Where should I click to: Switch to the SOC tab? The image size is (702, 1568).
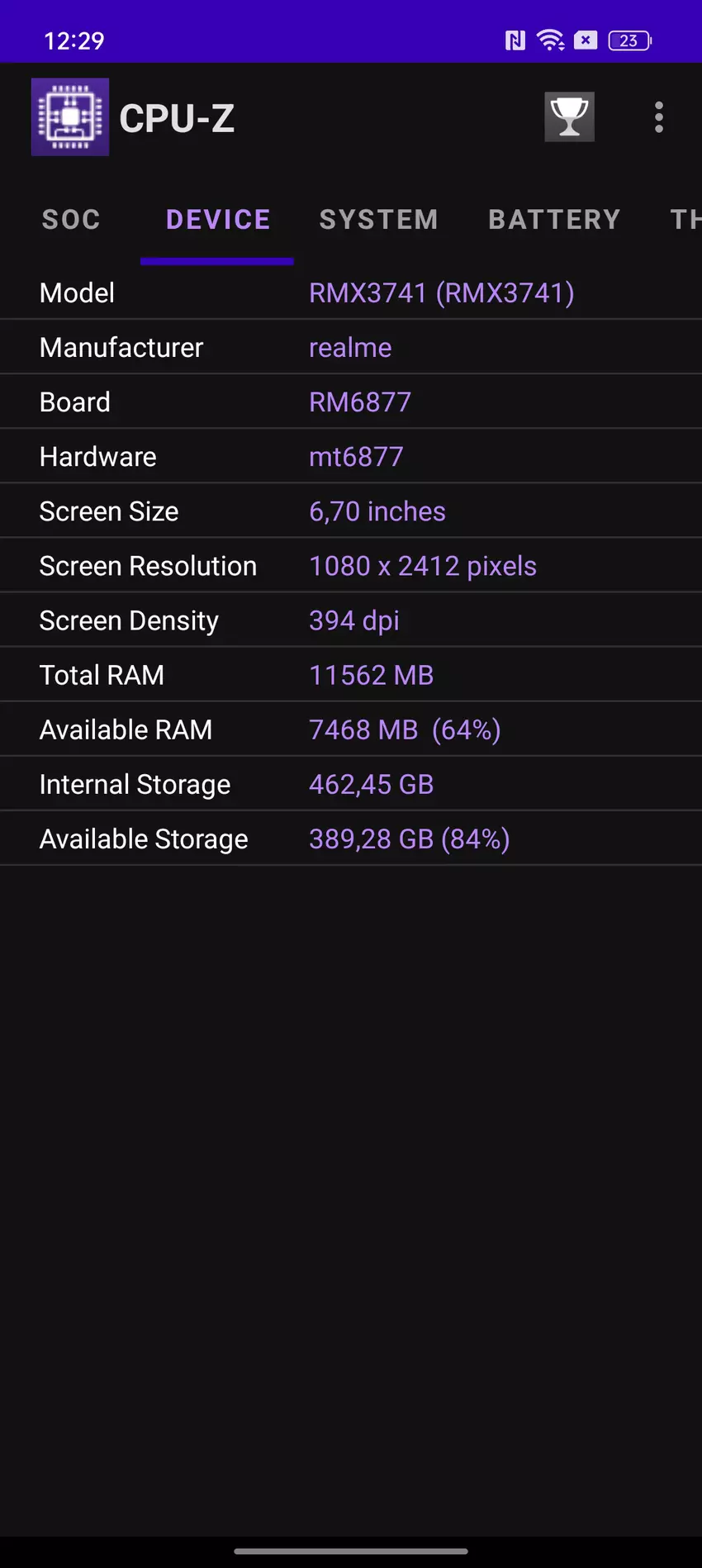click(x=71, y=220)
